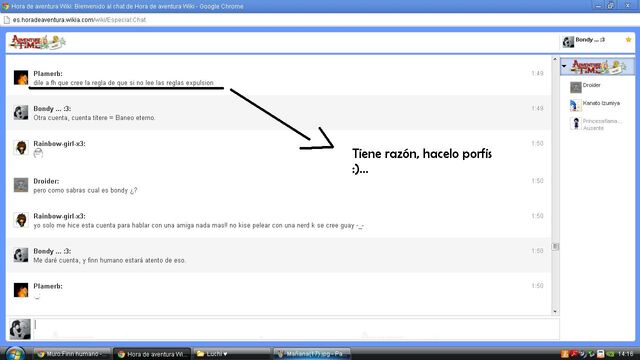Open Bondy's avatar beside the Baneo eterno message

(21, 112)
